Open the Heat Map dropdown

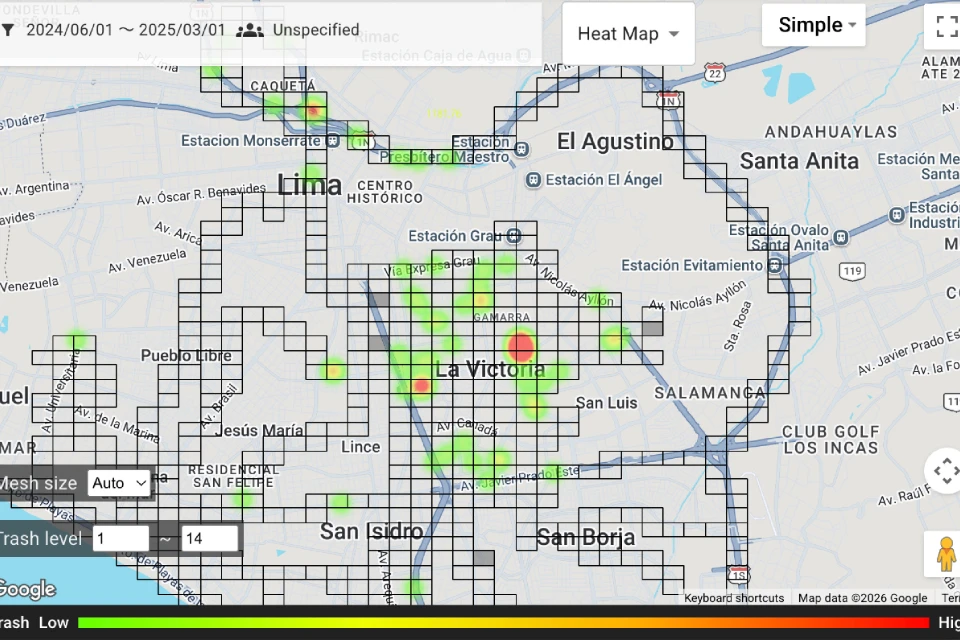click(x=628, y=33)
